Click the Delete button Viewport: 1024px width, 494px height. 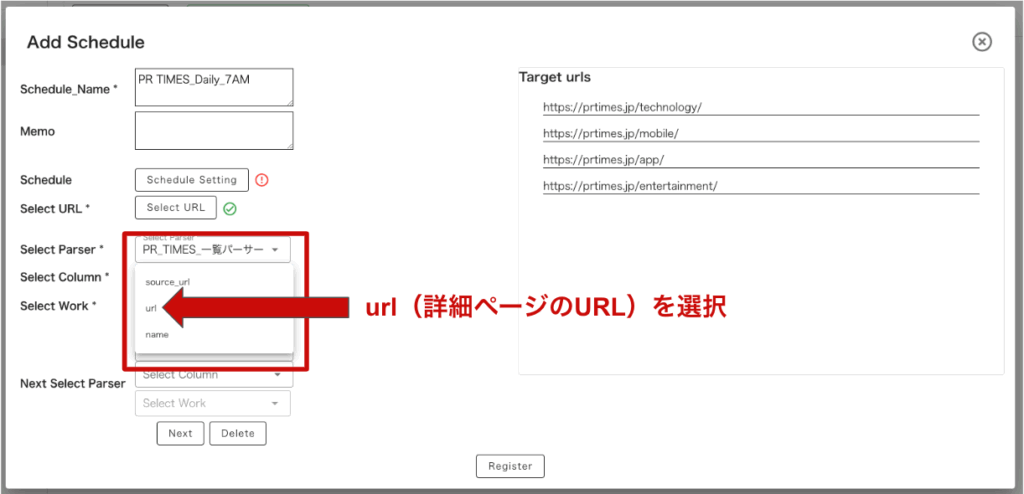coord(238,433)
